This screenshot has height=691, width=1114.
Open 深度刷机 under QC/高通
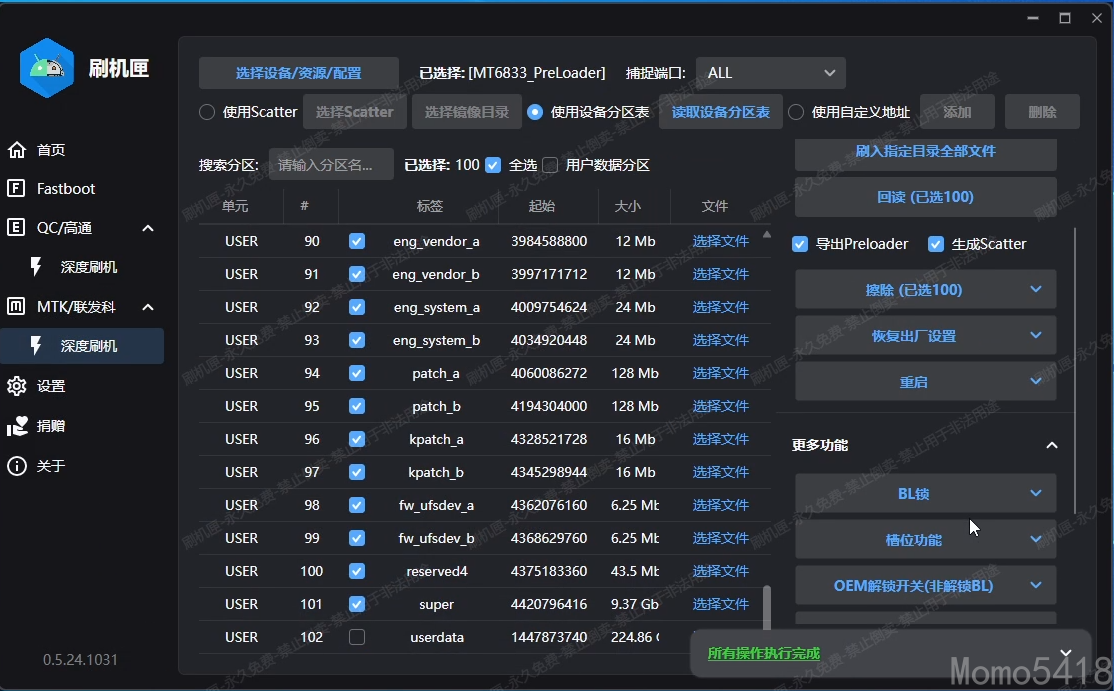pyautogui.click(x=88, y=267)
